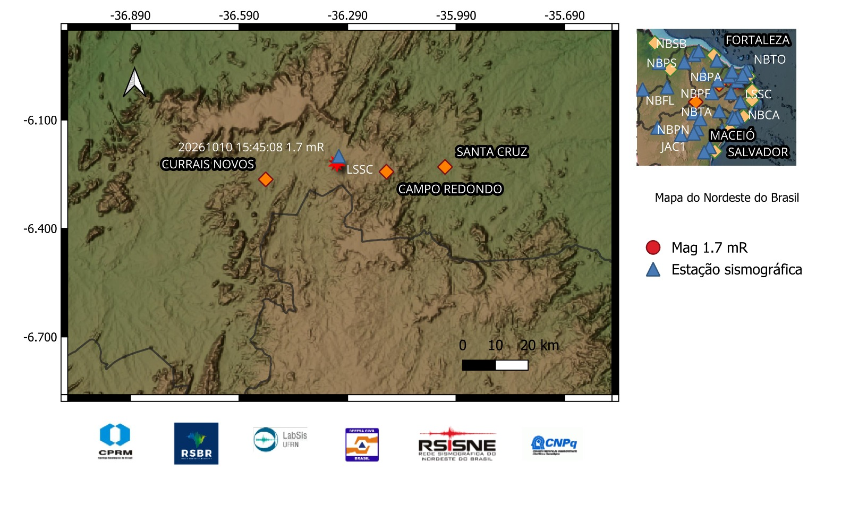This screenshot has height=505, width=850.
Task: Click the blue LSSC station triangle
Action: tap(339, 157)
